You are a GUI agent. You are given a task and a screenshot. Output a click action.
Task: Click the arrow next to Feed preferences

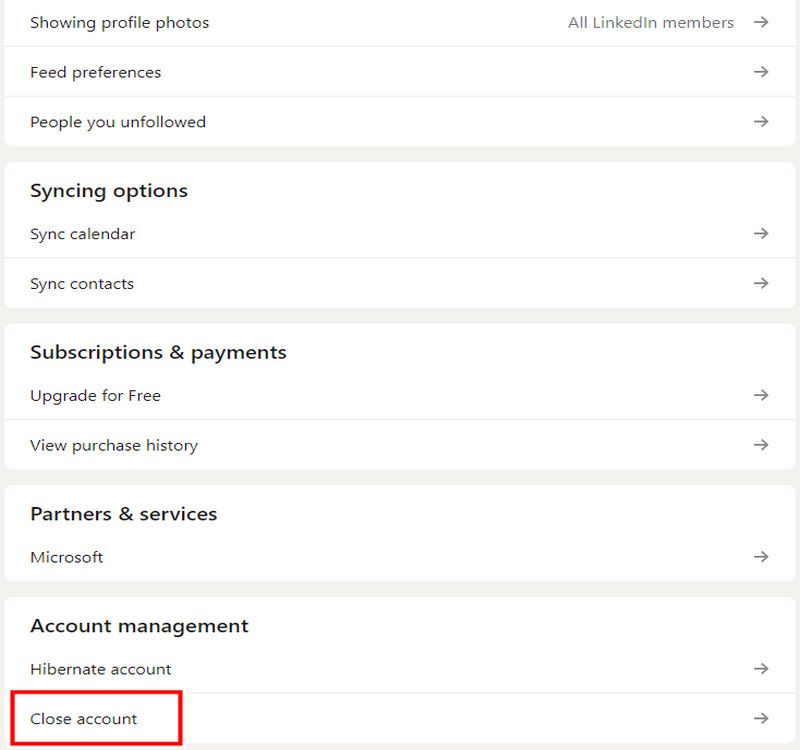click(761, 72)
